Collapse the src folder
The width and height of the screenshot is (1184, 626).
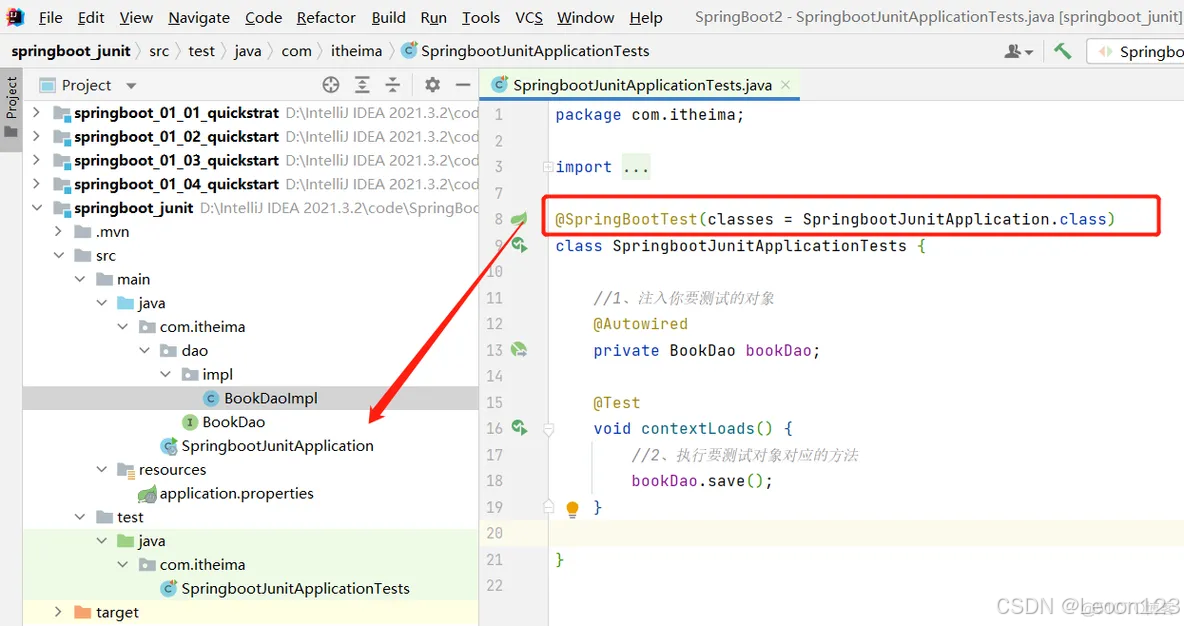coord(58,255)
